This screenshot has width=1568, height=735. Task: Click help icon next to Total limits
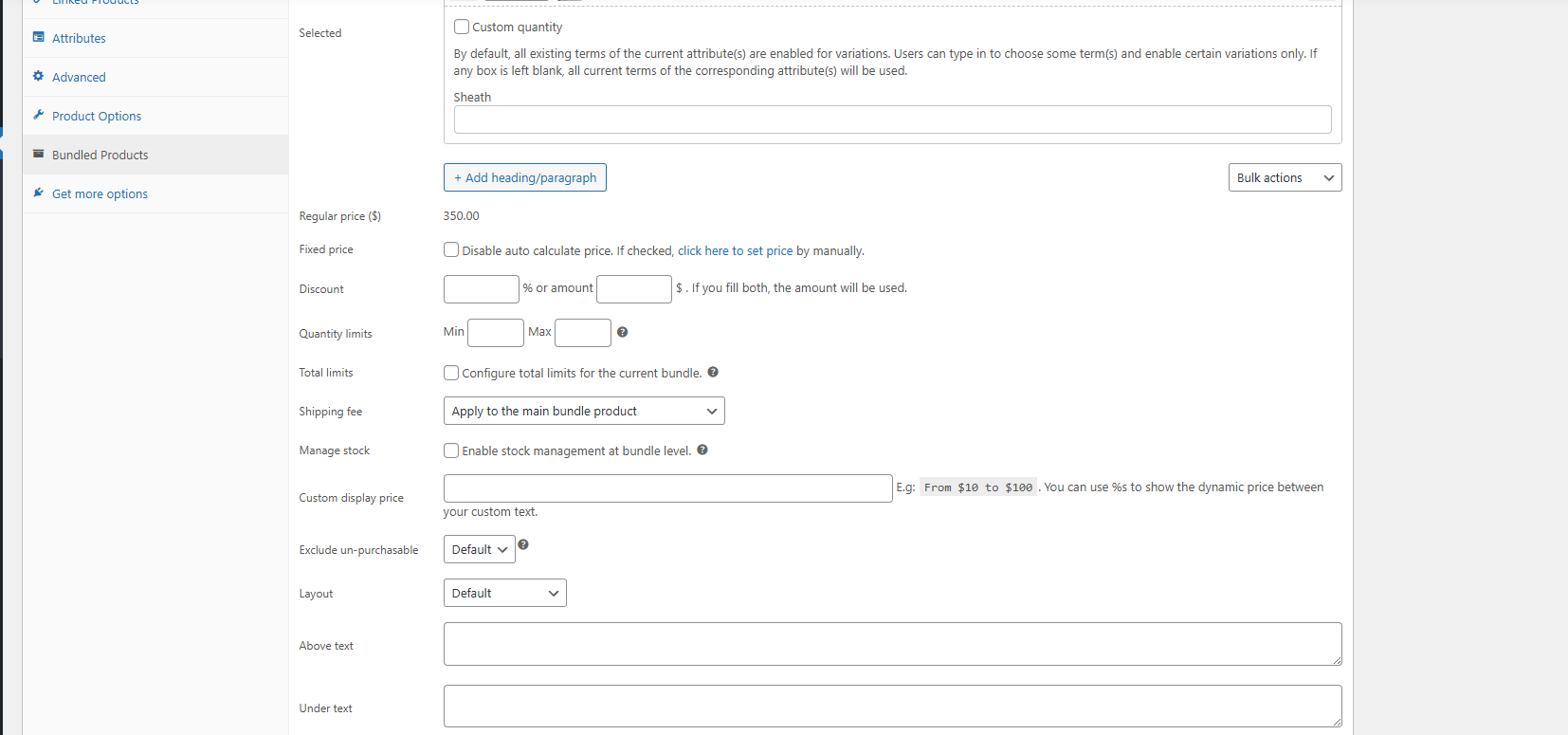(x=713, y=373)
